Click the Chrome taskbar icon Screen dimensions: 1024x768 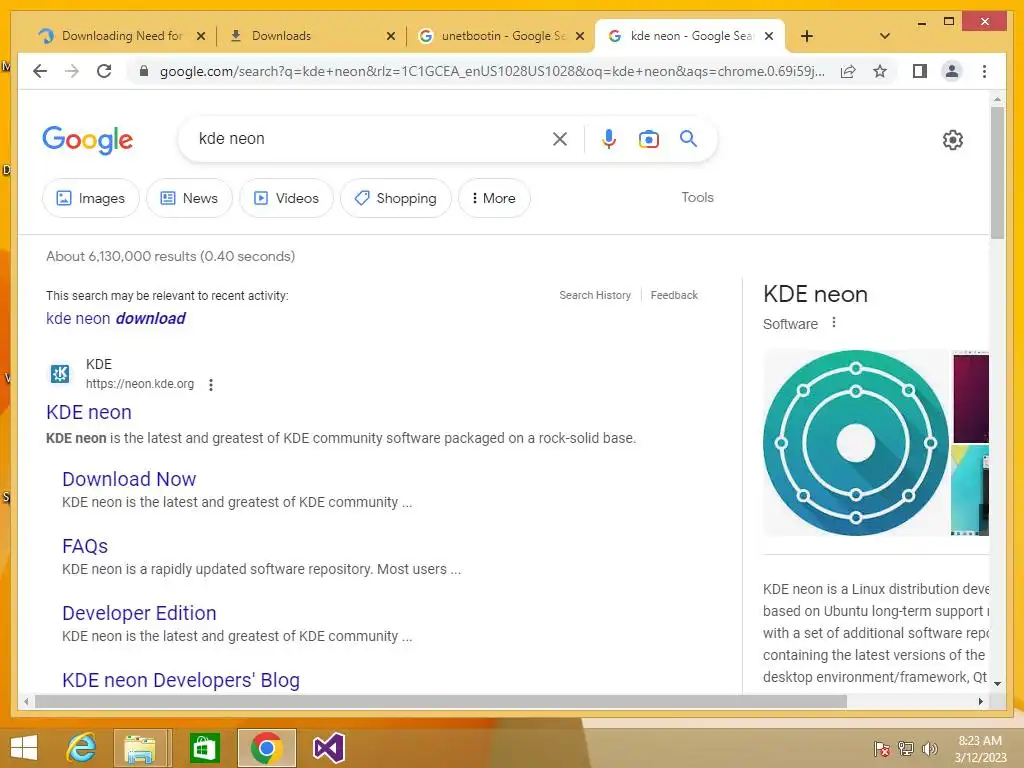[266, 748]
